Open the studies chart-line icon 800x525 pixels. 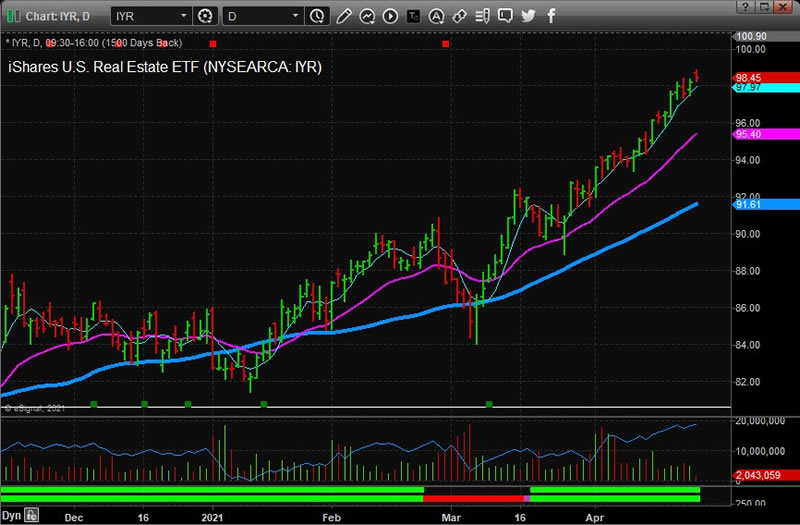click(x=367, y=16)
